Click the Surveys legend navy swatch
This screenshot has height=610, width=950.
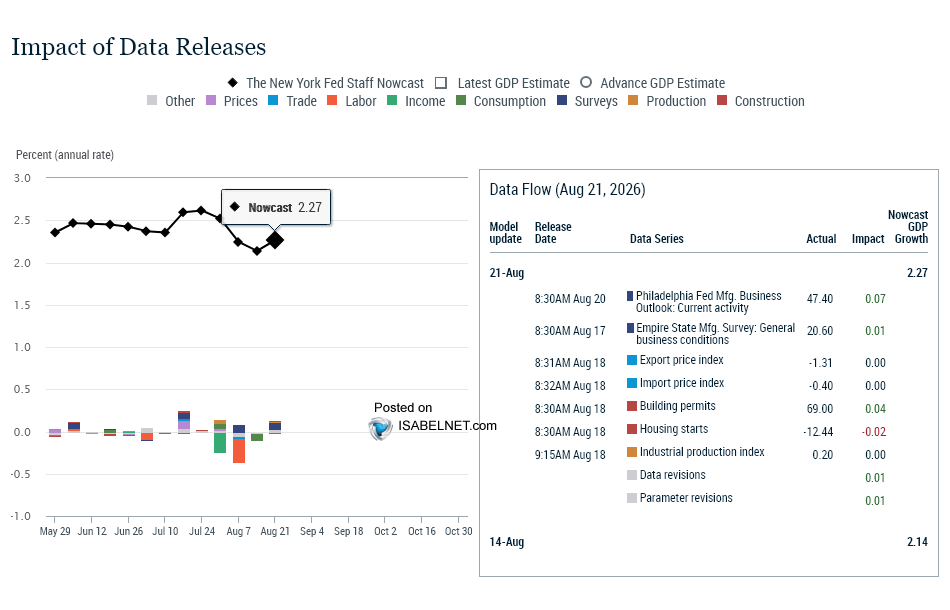(x=562, y=100)
